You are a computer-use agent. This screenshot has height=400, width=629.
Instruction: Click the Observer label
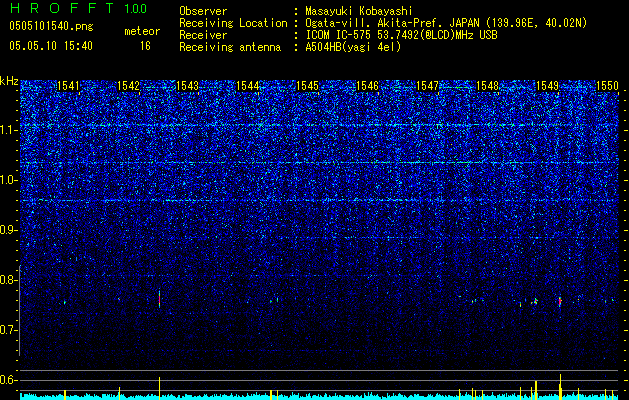(203, 11)
